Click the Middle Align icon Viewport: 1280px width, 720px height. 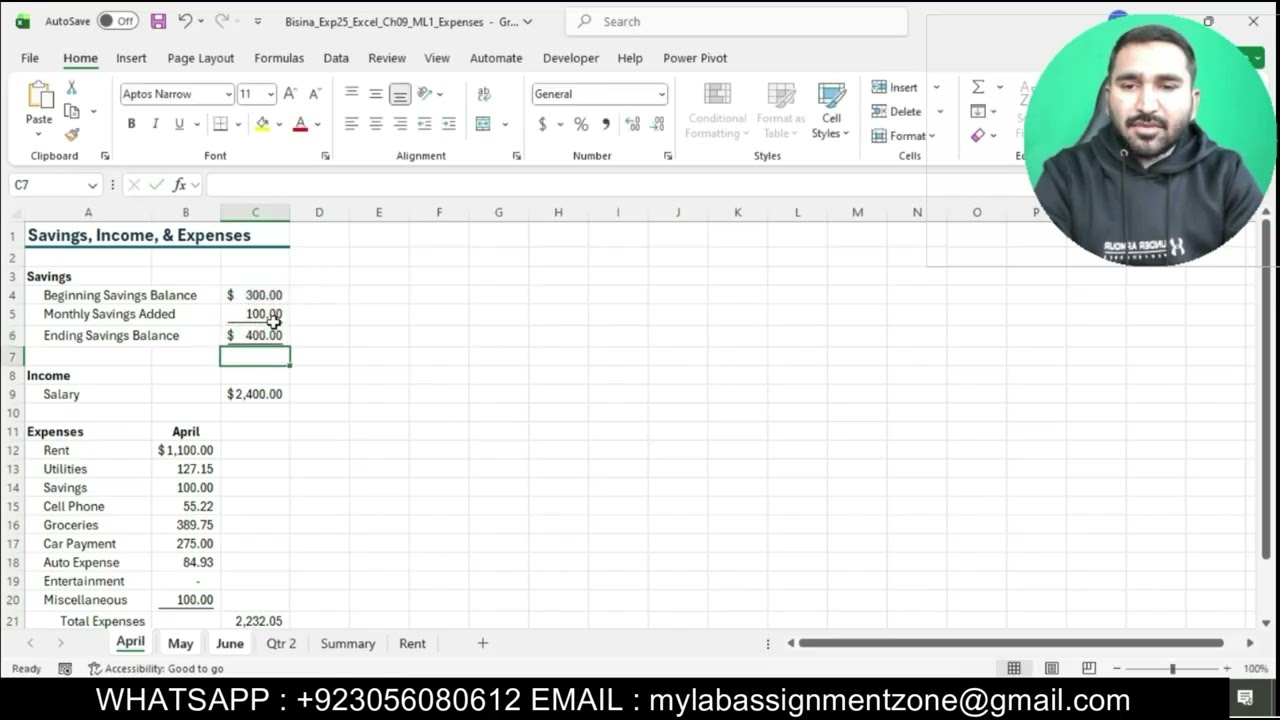point(375,94)
